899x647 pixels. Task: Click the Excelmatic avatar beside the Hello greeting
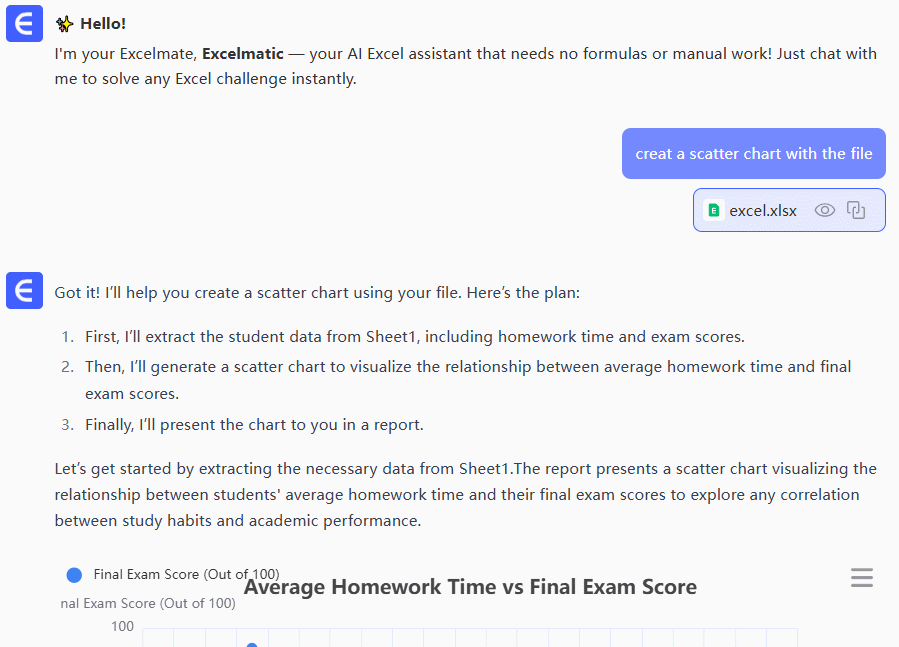24,24
